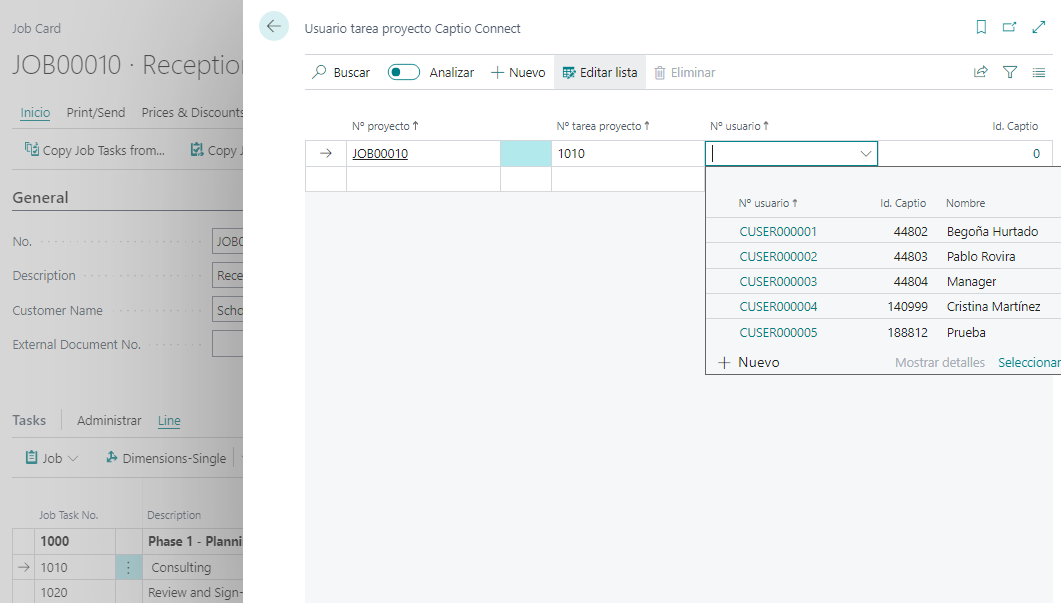Open the Job dropdown in Tasks
The height and width of the screenshot is (603, 1061).
click(x=52, y=458)
